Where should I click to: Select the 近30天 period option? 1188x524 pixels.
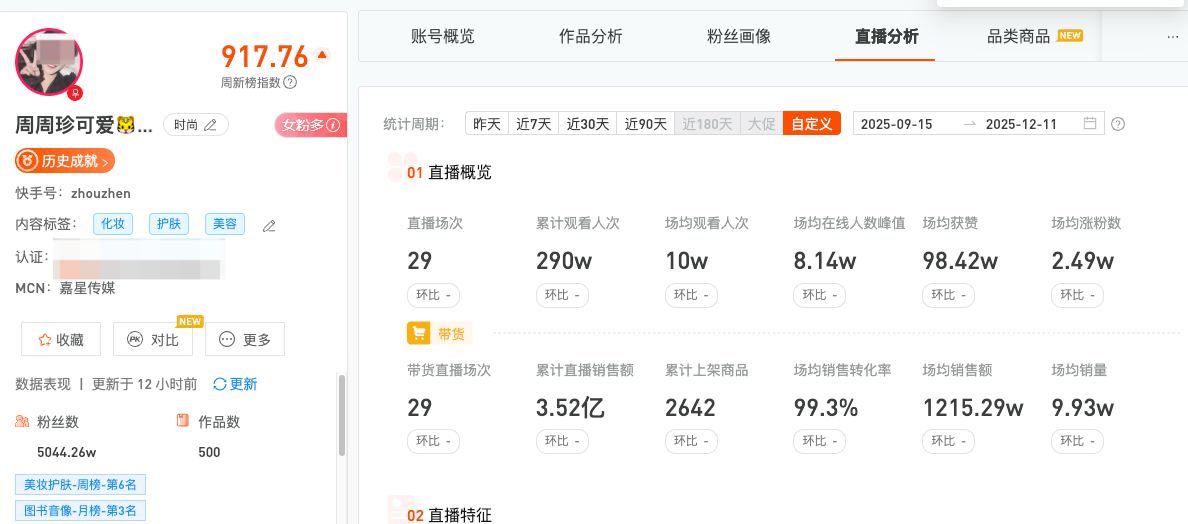(588, 123)
